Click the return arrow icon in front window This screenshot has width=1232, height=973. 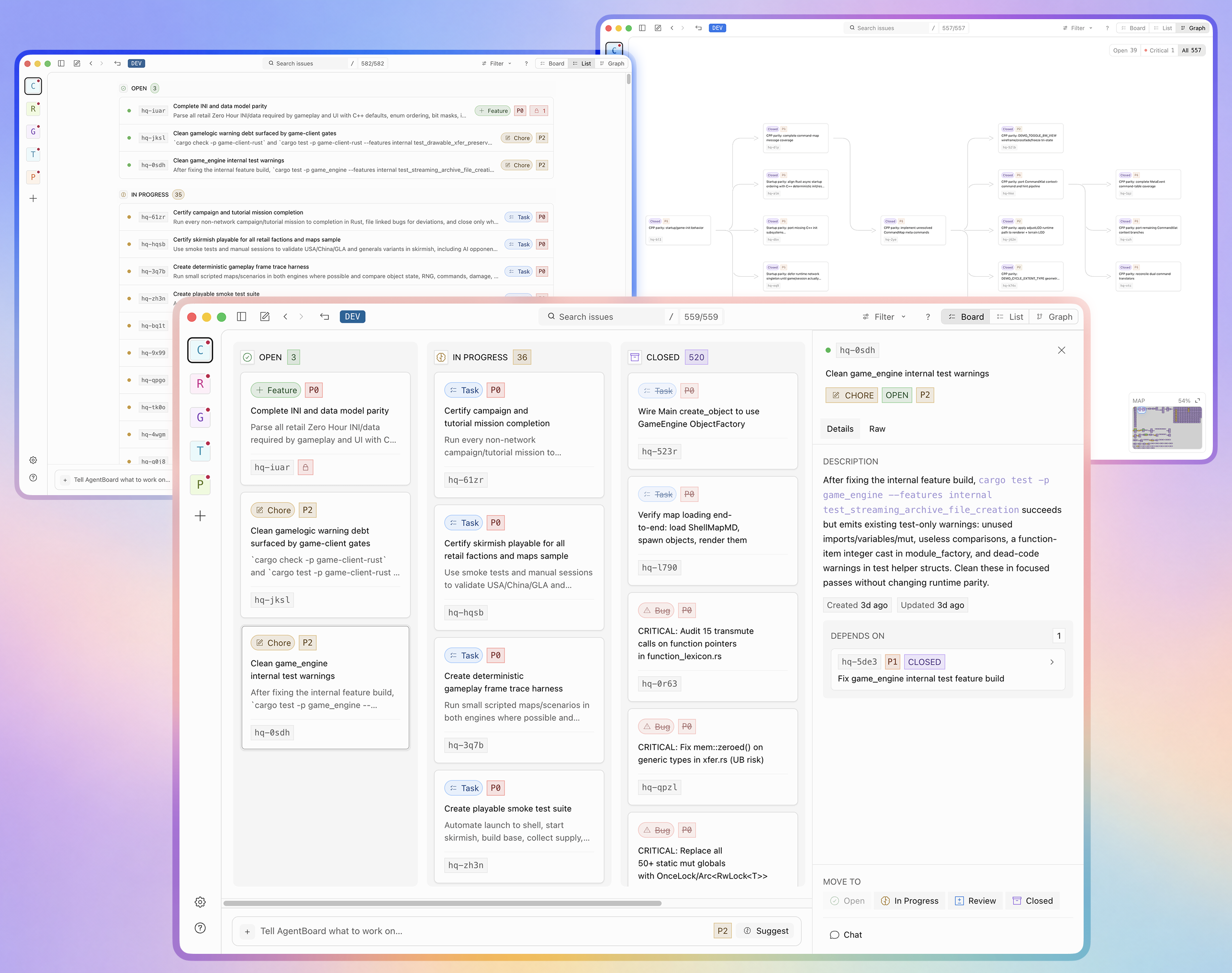tap(325, 317)
